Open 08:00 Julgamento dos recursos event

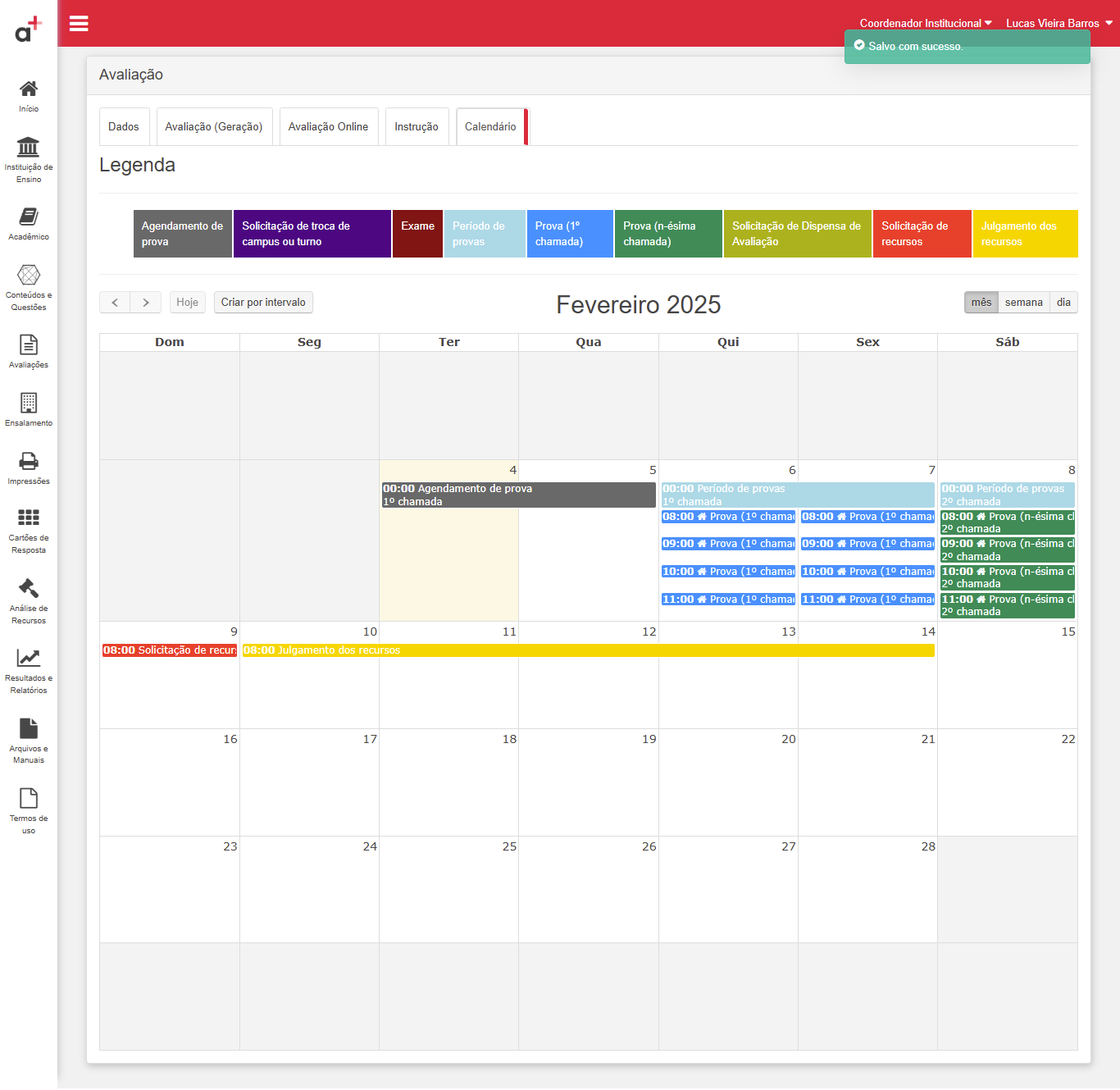coord(588,650)
